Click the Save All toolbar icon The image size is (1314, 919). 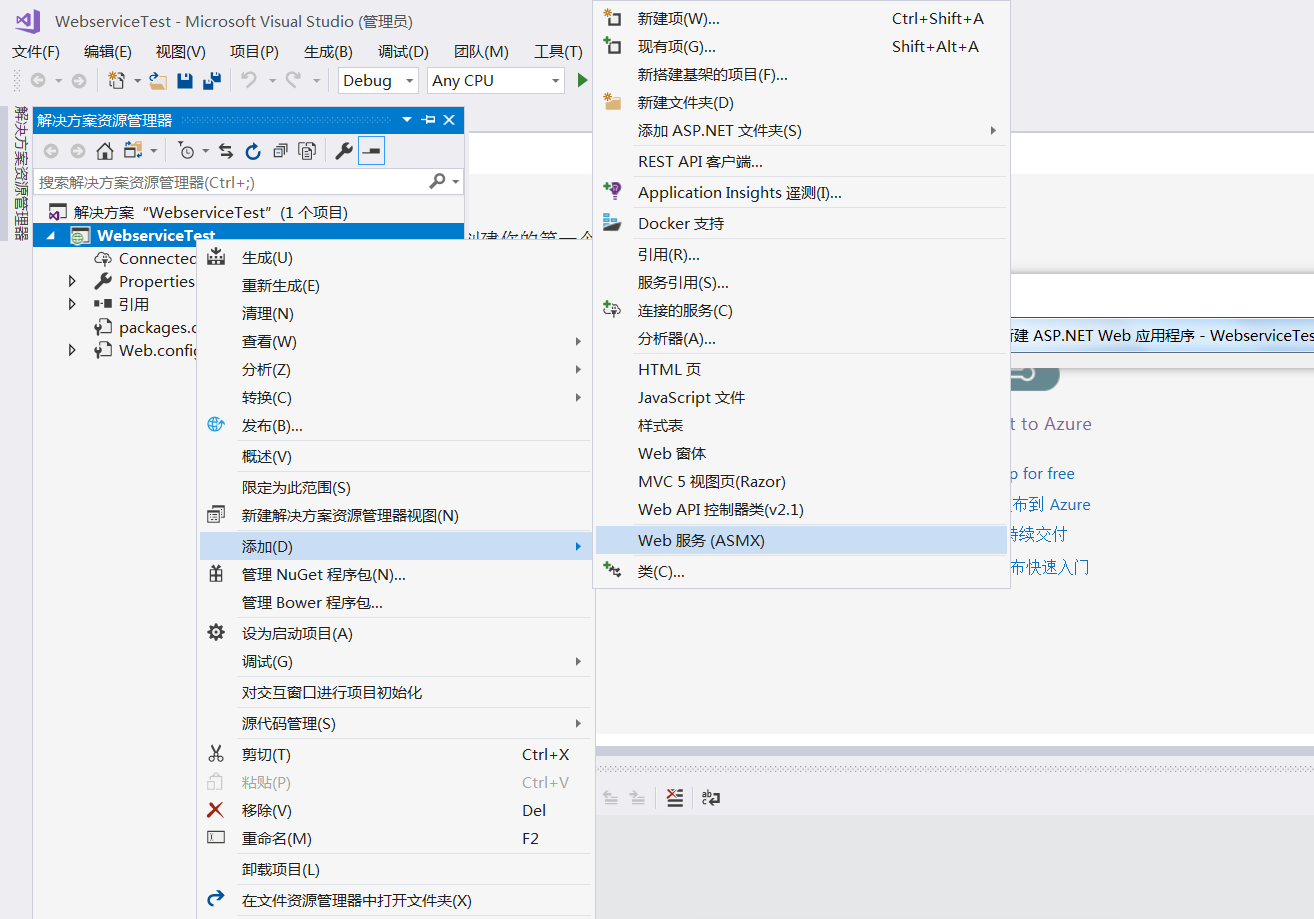212,81
